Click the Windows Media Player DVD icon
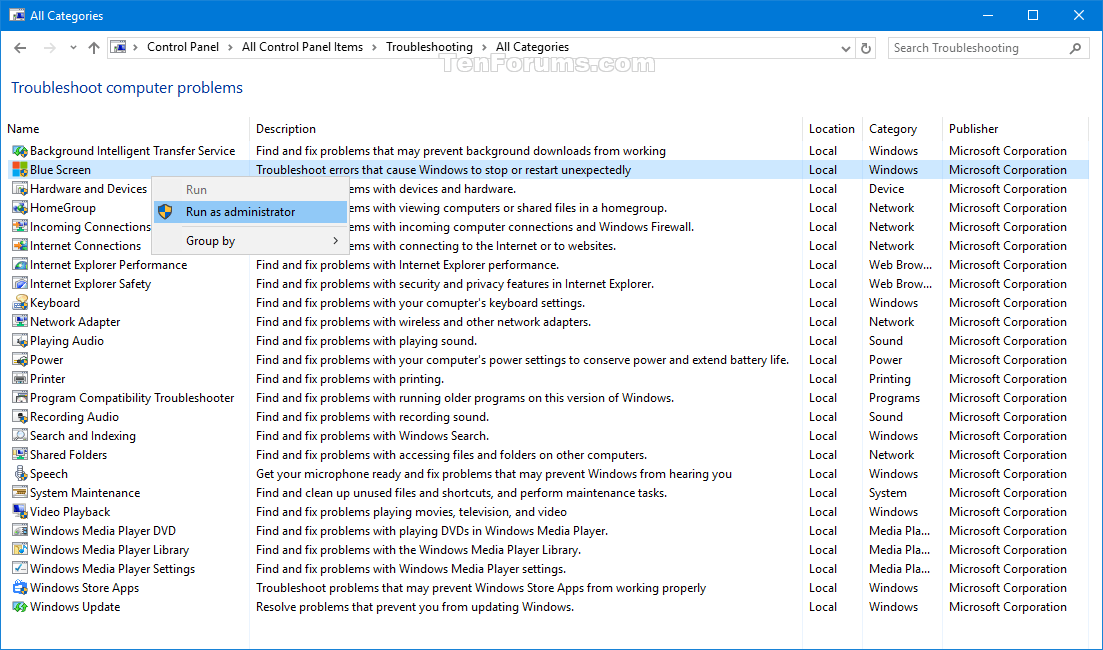The width and height of the screenshot is (1103, 650). pos(20,530)
